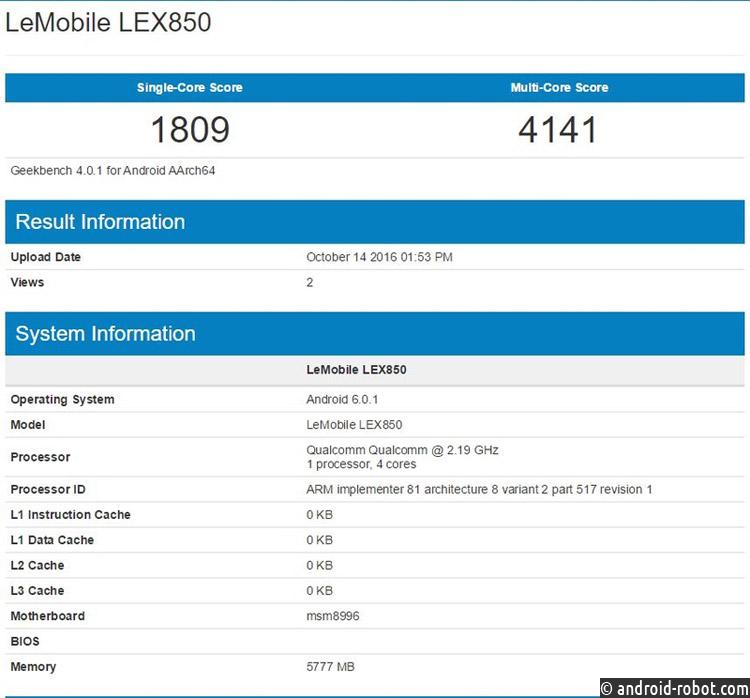Click the L1 Data Cache label
Screen dimensions: 750x698
[x=52, y=540]
